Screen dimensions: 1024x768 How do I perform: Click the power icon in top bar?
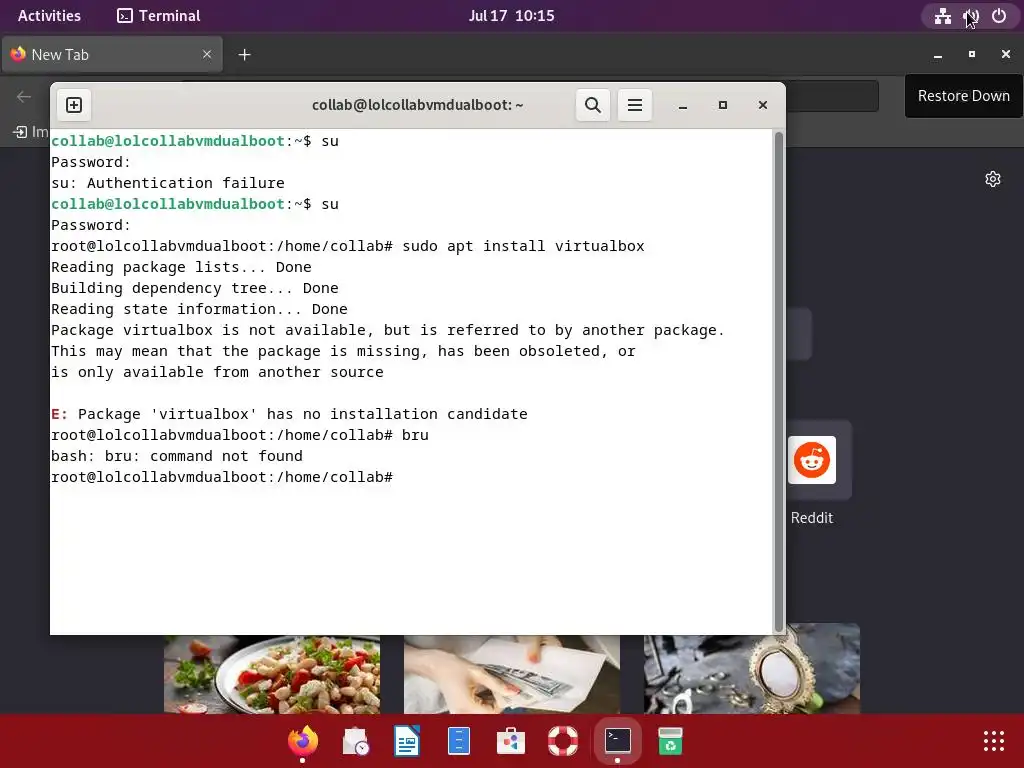tap(999, 16)
